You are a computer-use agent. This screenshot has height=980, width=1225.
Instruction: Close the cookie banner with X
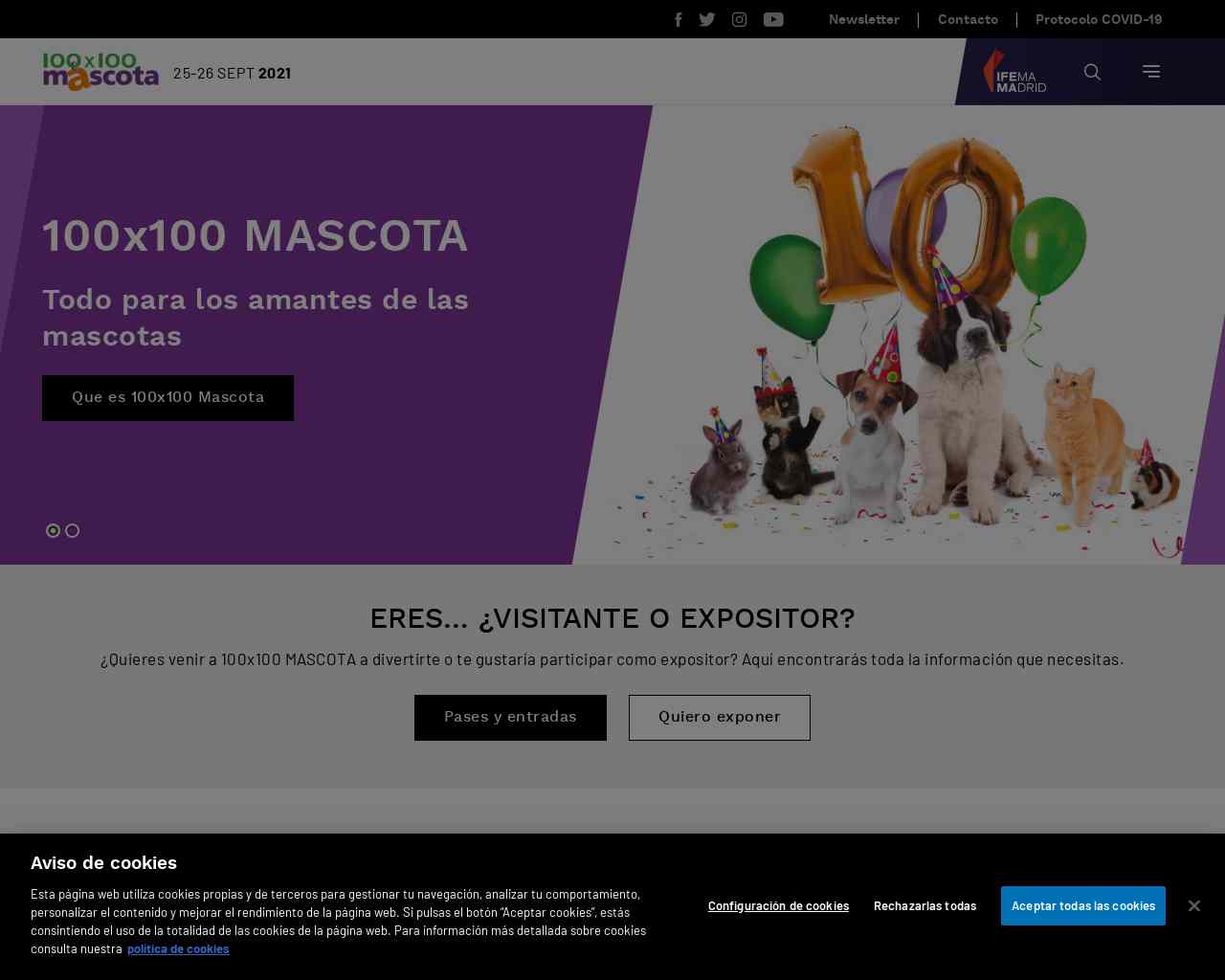coord(1193,905)
